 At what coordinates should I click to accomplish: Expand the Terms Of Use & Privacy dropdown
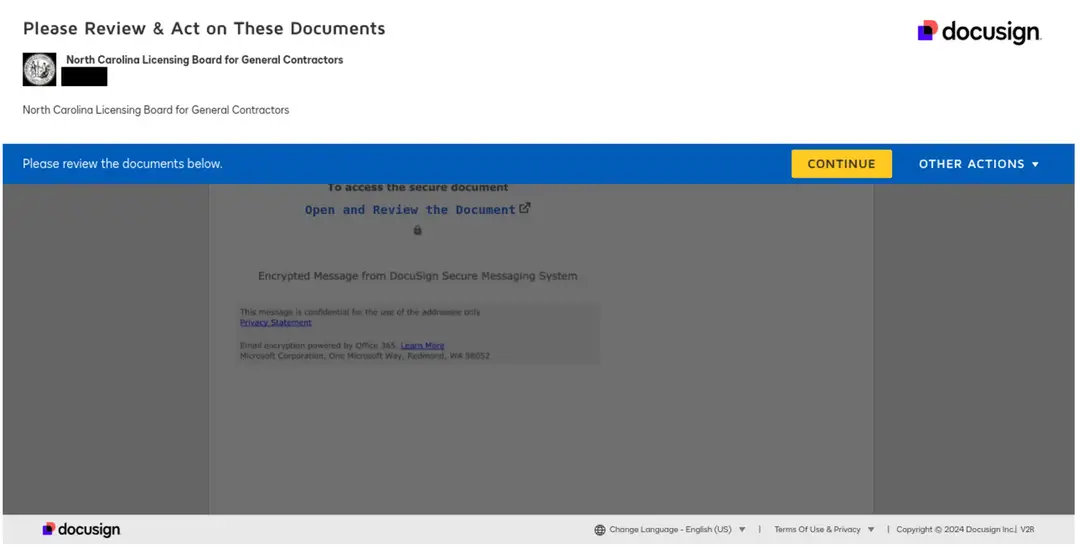(x=824, y=530)
